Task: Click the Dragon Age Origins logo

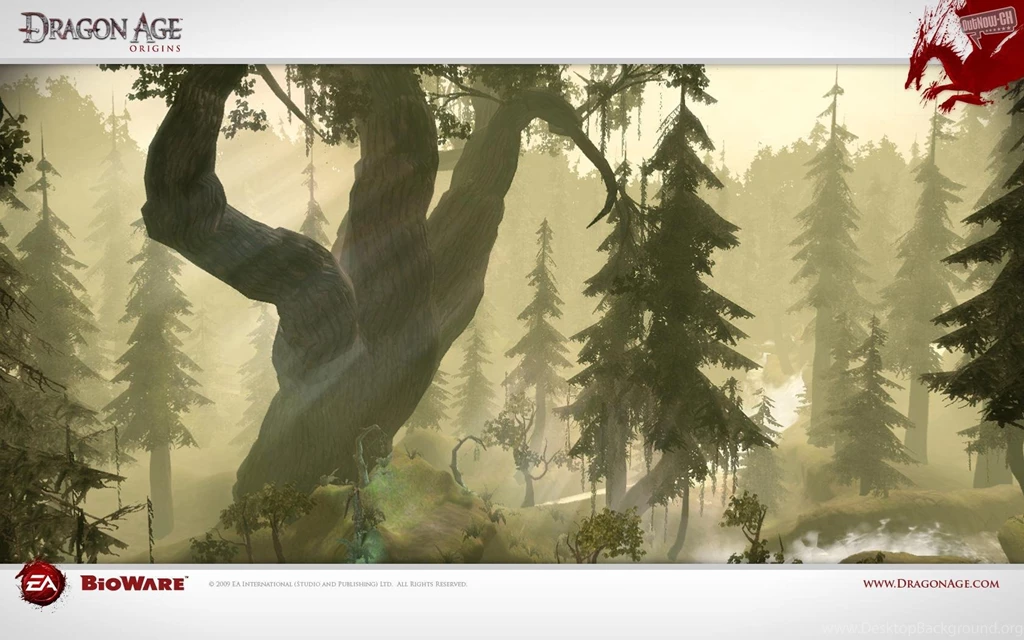Action: pyautogui.click(x=101, y=32)
